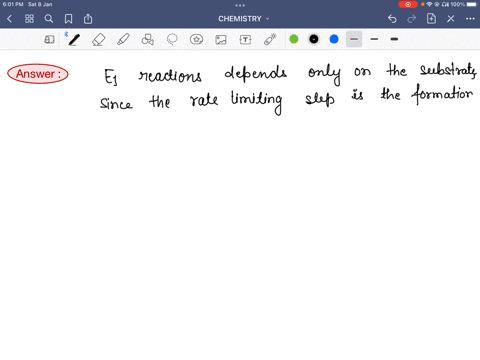
Task: Redo the last undone stroke
Action: pyautogui.click(x=412, y=19)
